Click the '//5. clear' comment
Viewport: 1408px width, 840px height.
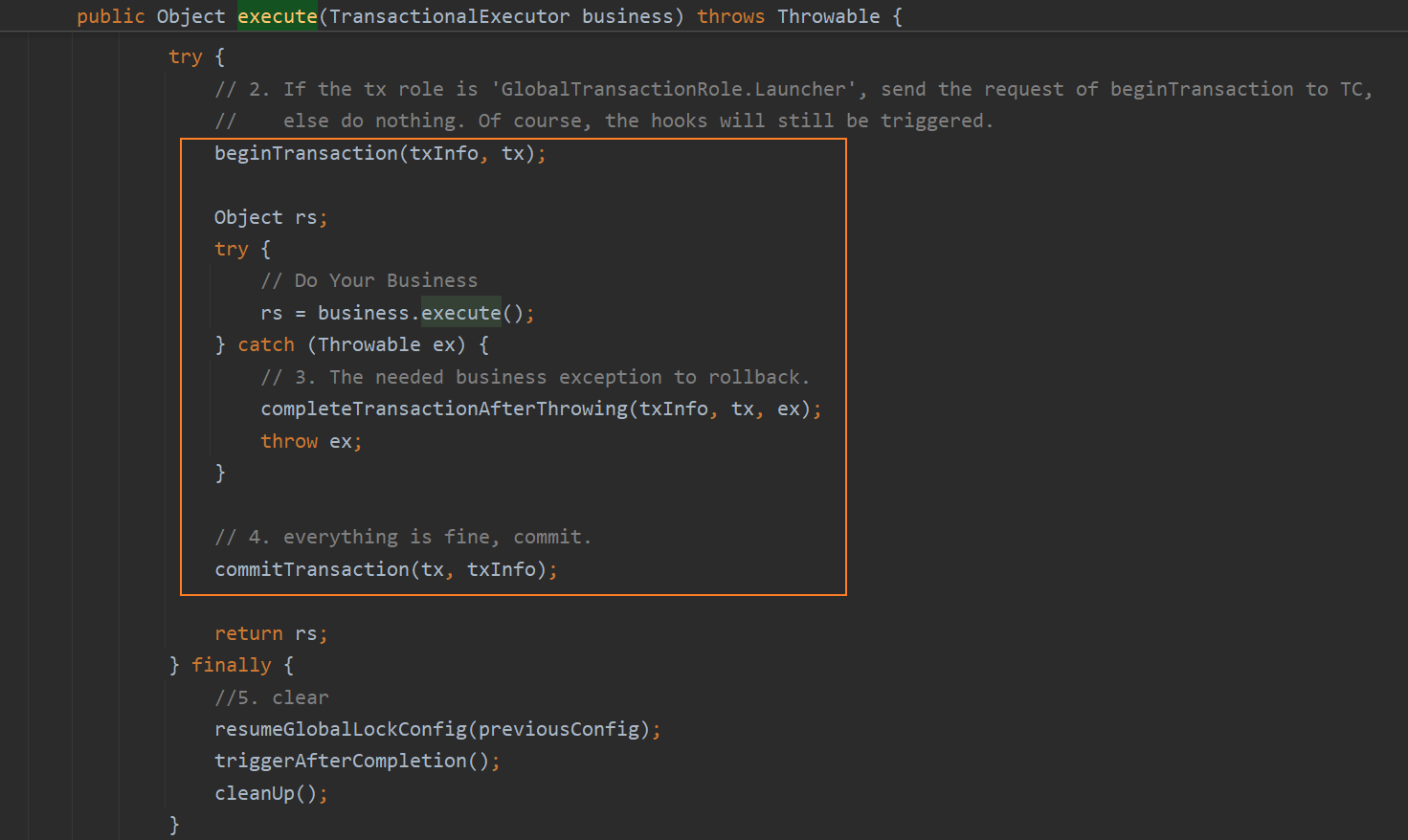click(271, 697)
